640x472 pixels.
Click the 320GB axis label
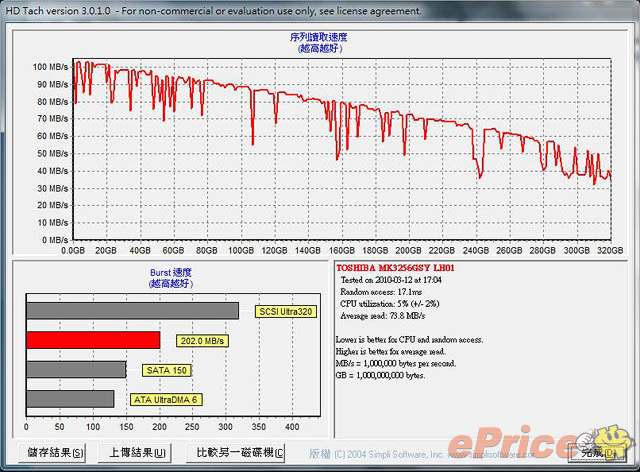tap(610, 250)
